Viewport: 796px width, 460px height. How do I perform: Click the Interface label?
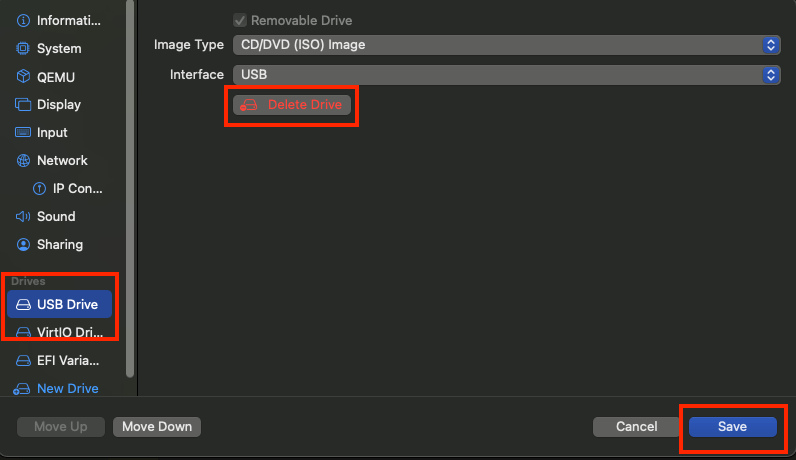(x=197, y=75)
